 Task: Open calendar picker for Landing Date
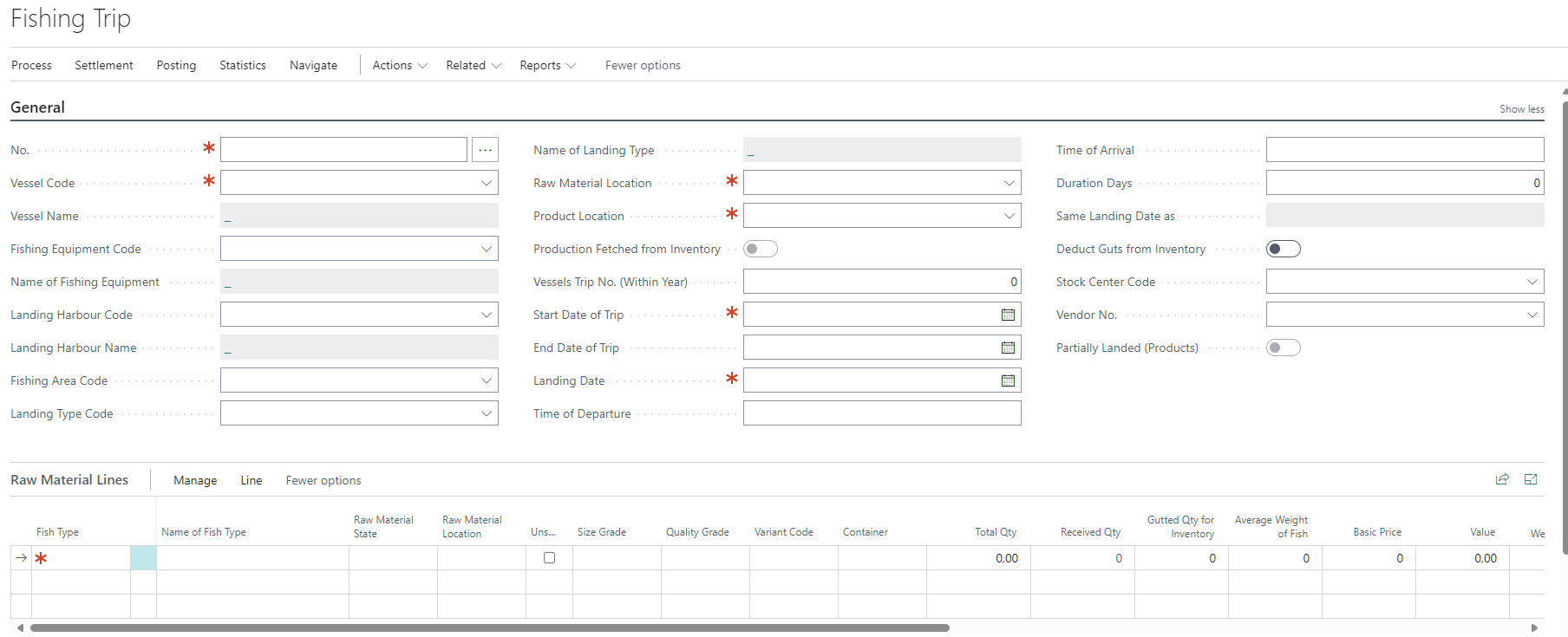[x=1008, y=380]
